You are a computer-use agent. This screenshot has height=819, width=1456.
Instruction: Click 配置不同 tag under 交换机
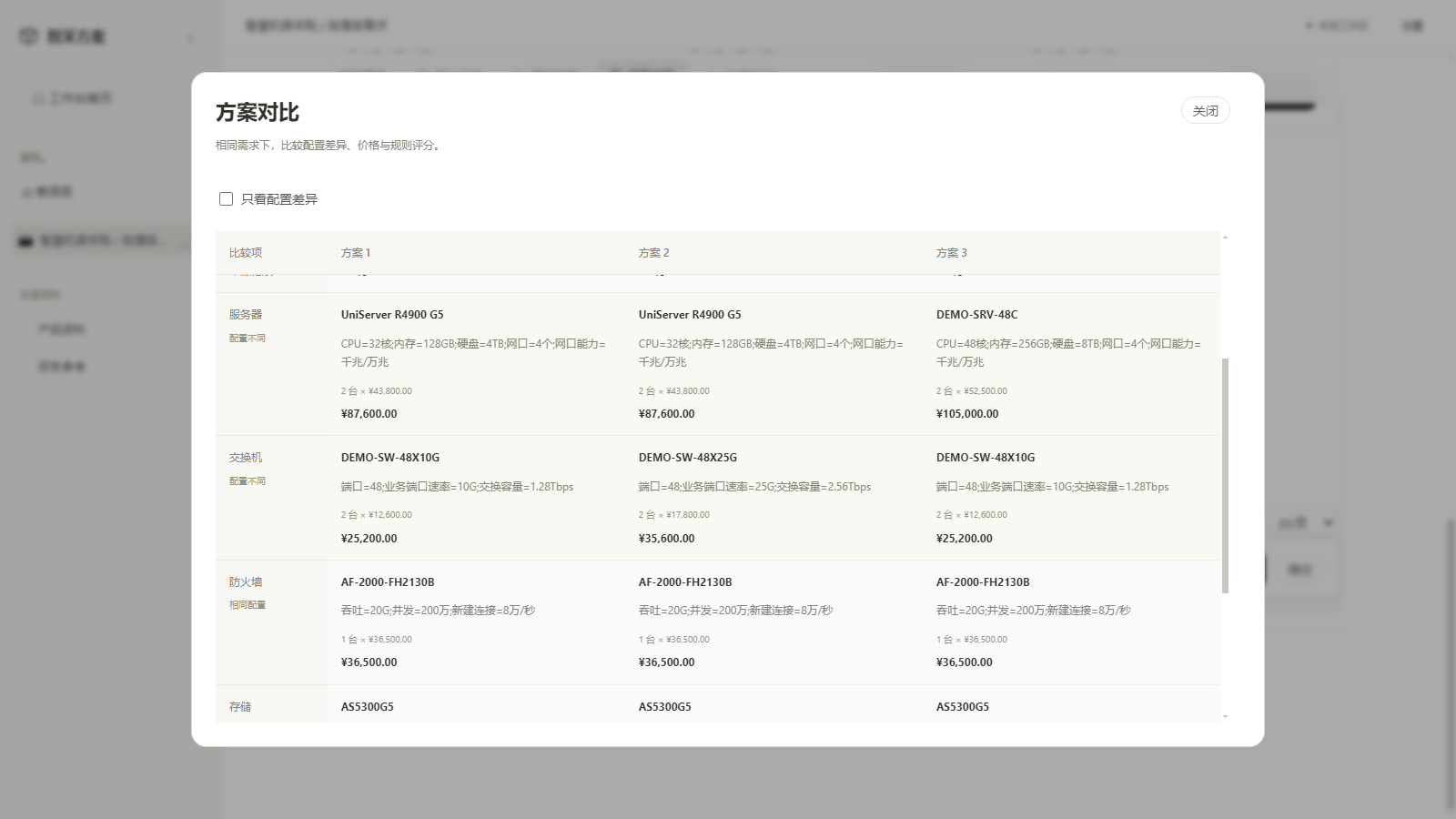pyautogui.click(x=248, y=481)
